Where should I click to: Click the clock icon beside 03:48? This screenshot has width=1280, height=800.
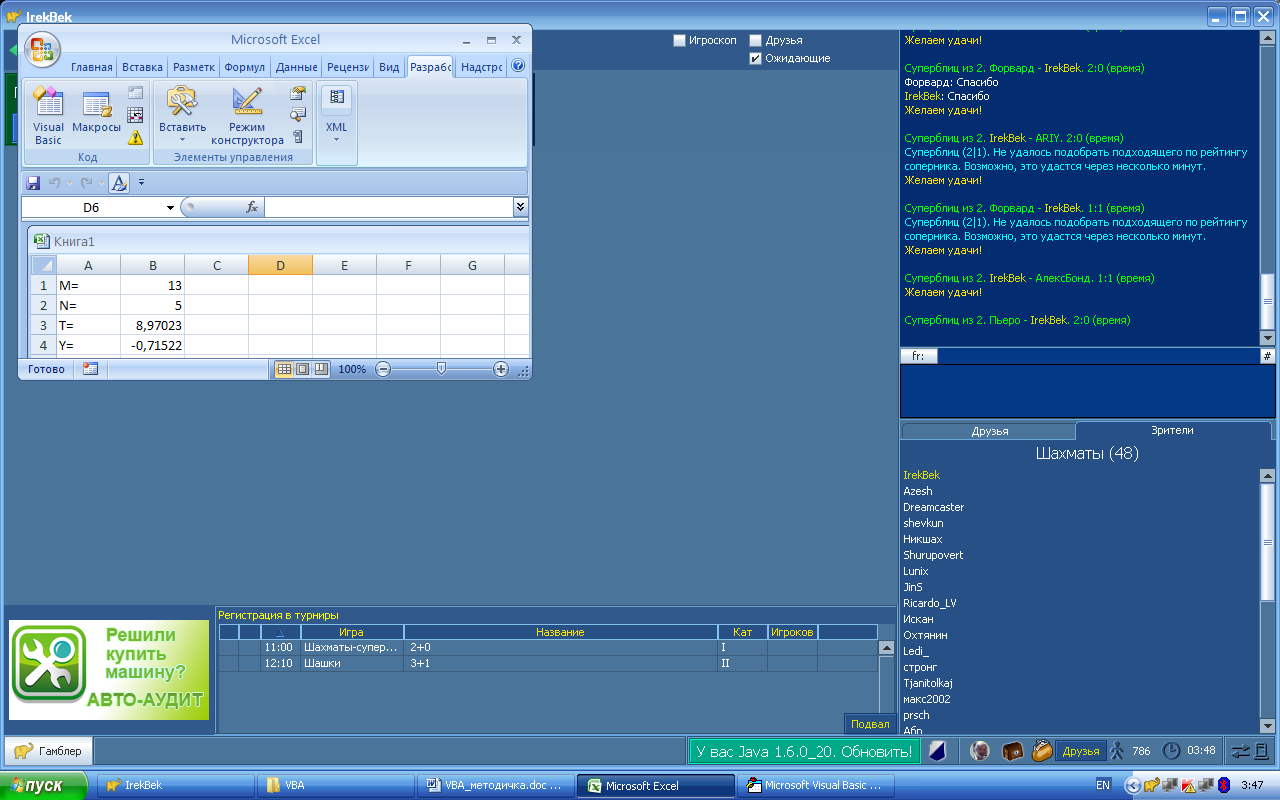coord(1171,750)
